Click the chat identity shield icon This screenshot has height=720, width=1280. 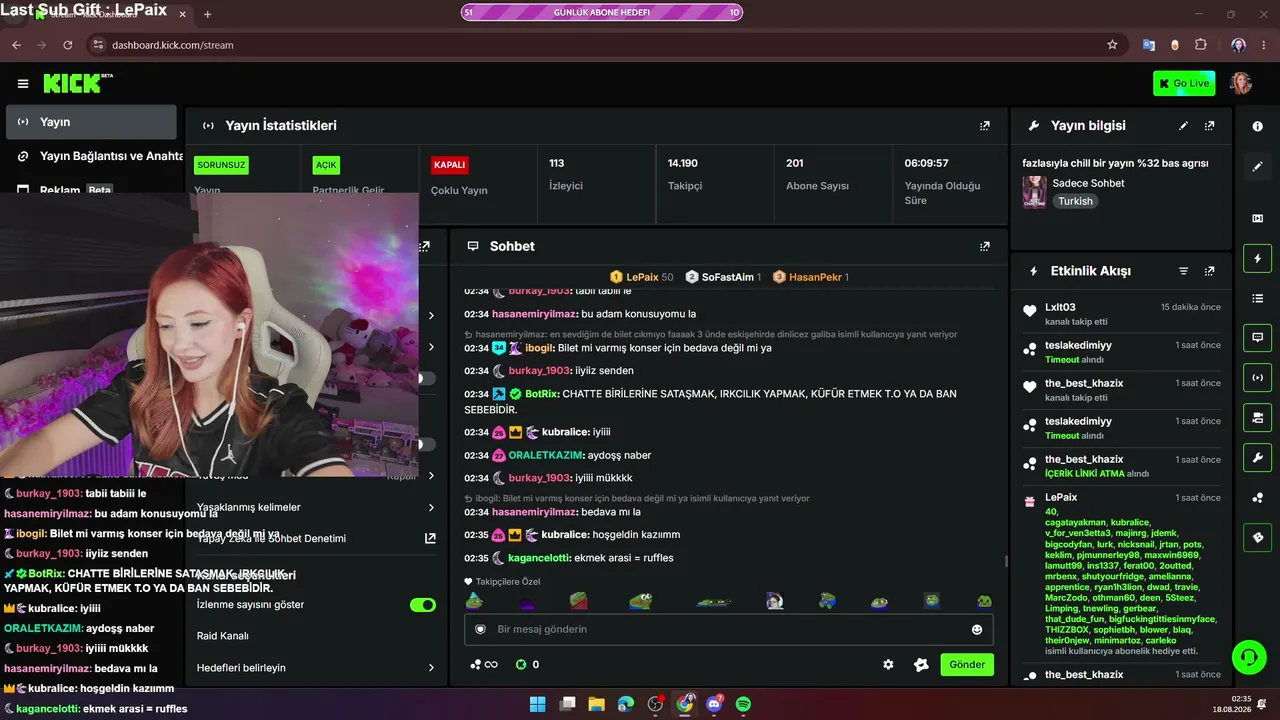click(480, 629)
